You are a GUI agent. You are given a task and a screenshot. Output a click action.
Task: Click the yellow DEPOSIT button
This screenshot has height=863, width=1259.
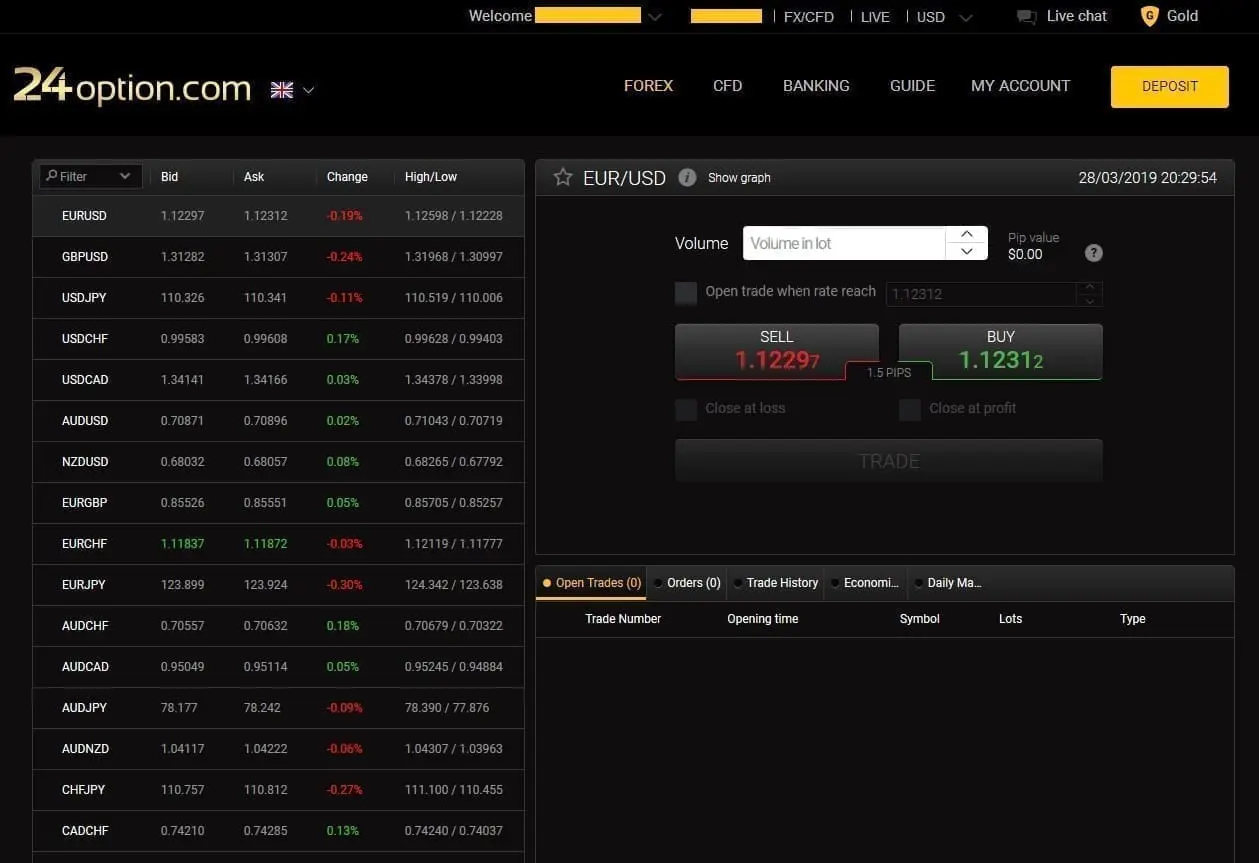click(1170, 87)
